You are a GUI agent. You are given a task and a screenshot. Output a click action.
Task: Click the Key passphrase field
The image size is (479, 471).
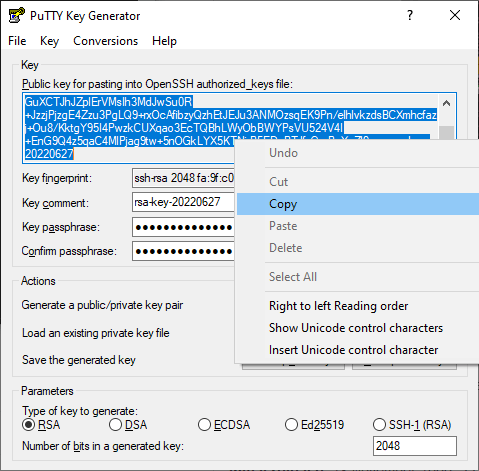(183, 227)
